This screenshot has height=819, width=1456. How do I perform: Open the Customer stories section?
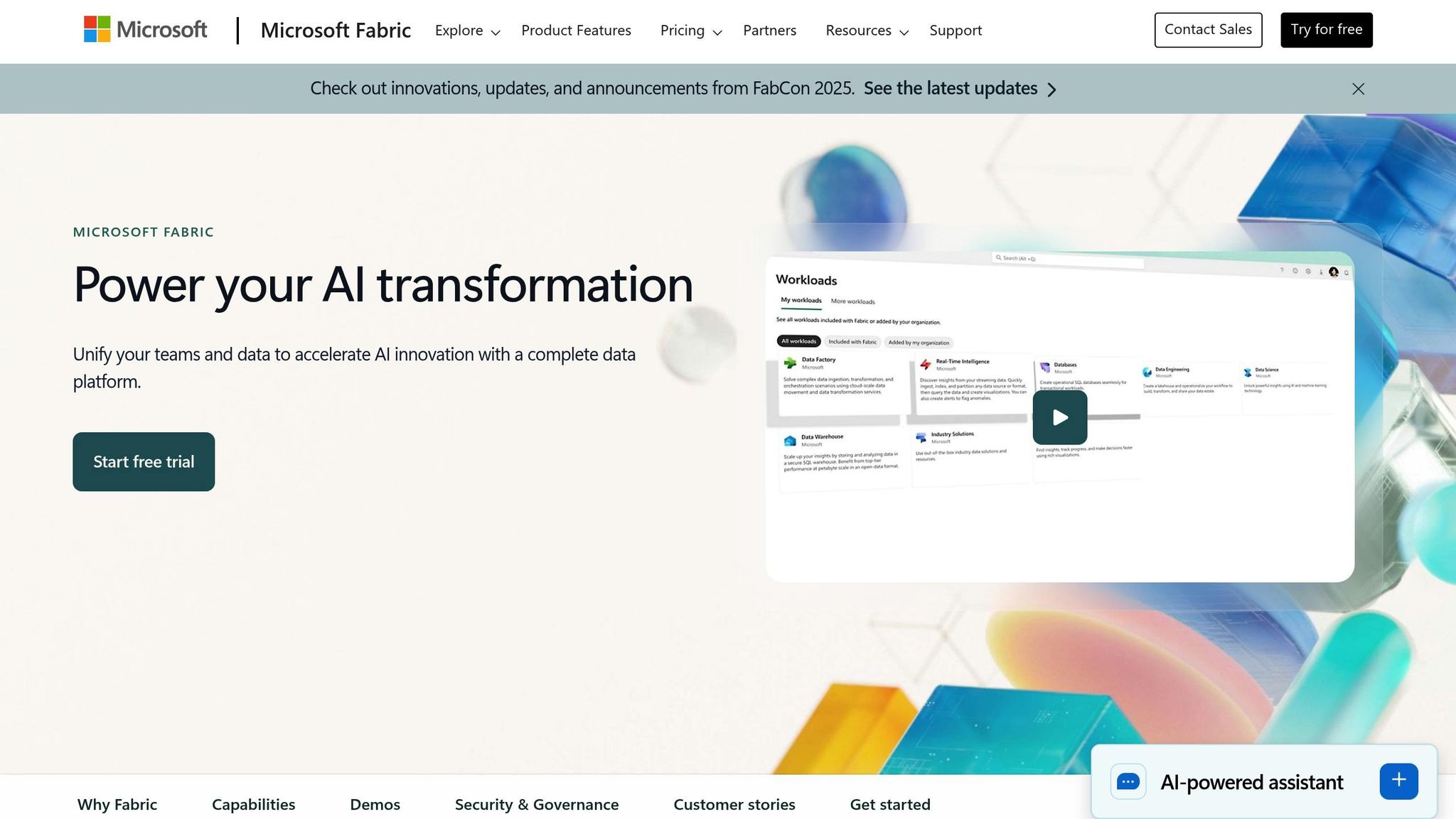(734, 804)
